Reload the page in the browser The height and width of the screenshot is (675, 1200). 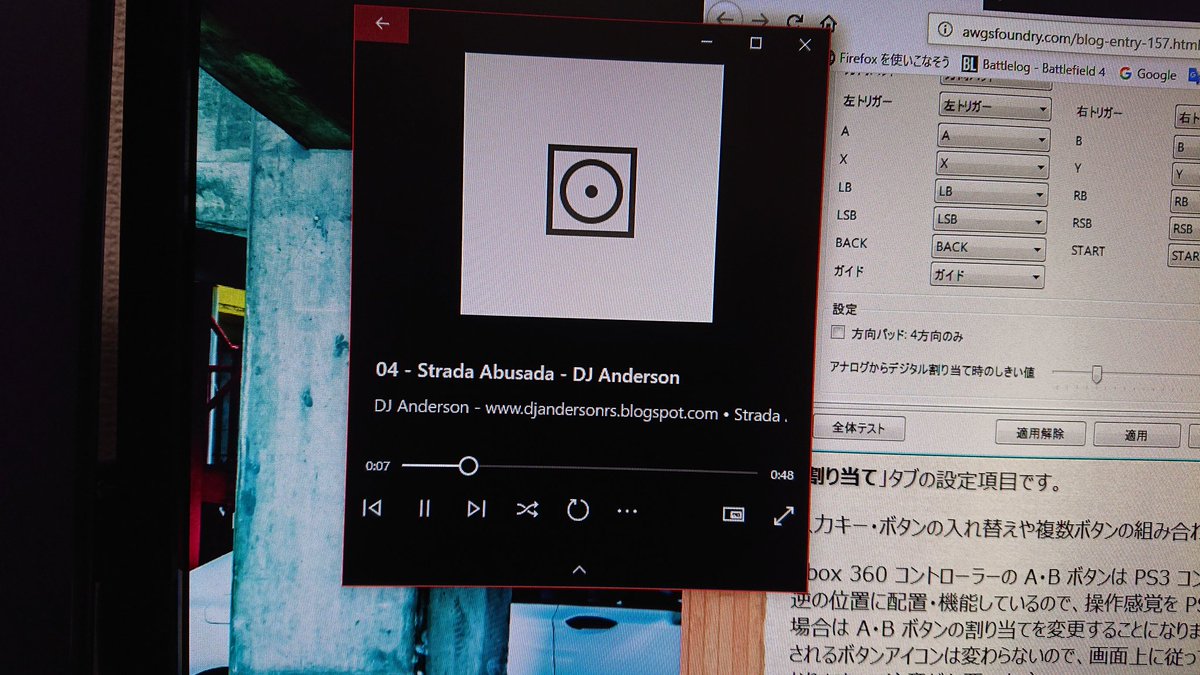pos(796,22)
